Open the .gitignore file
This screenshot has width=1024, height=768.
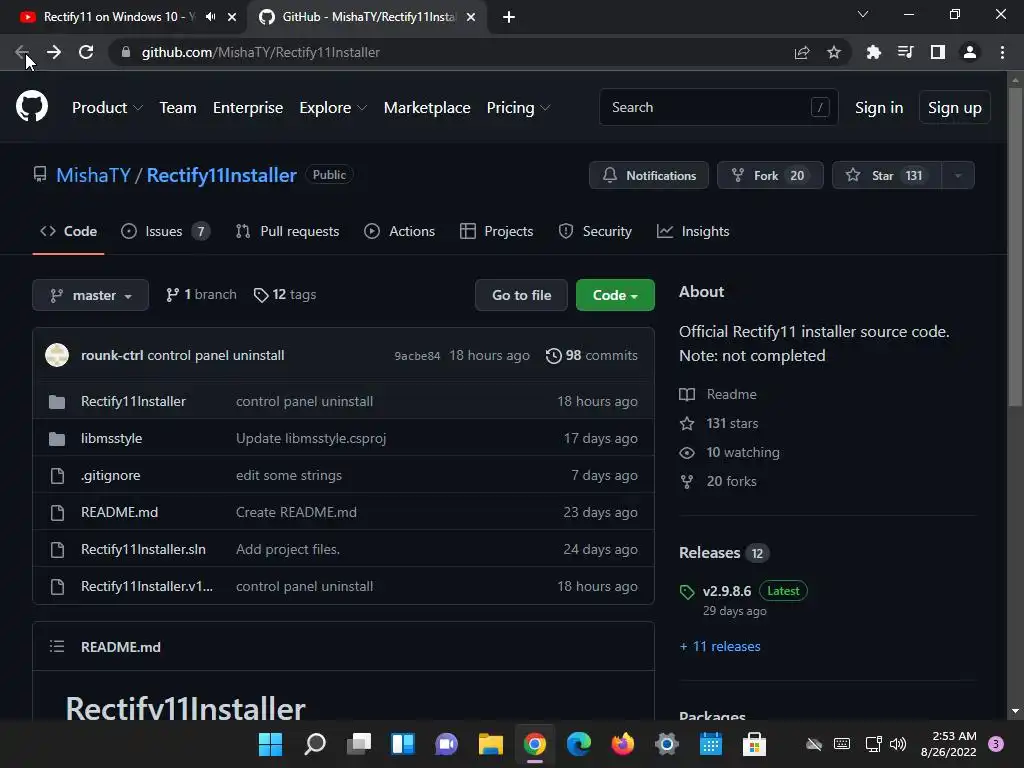click(110, 475)
